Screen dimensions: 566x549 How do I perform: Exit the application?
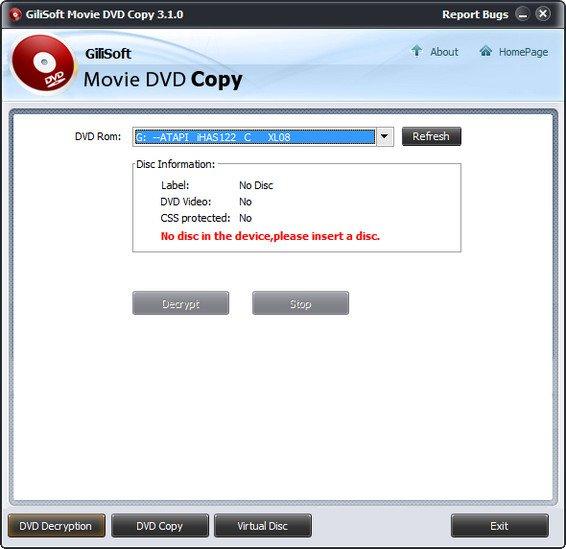pyautogui.click(x=500, y=526)
